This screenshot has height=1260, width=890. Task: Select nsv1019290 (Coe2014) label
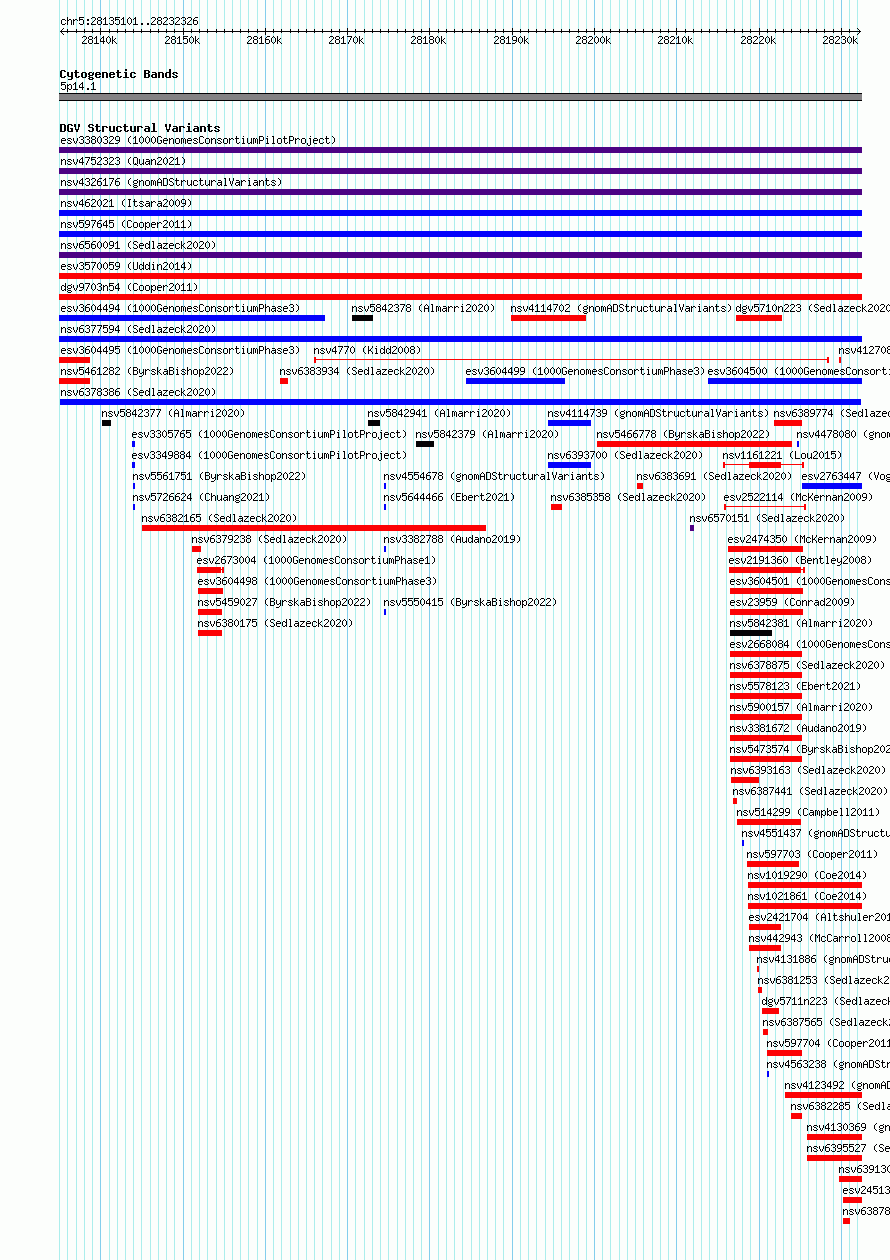(x=808, y=875)
